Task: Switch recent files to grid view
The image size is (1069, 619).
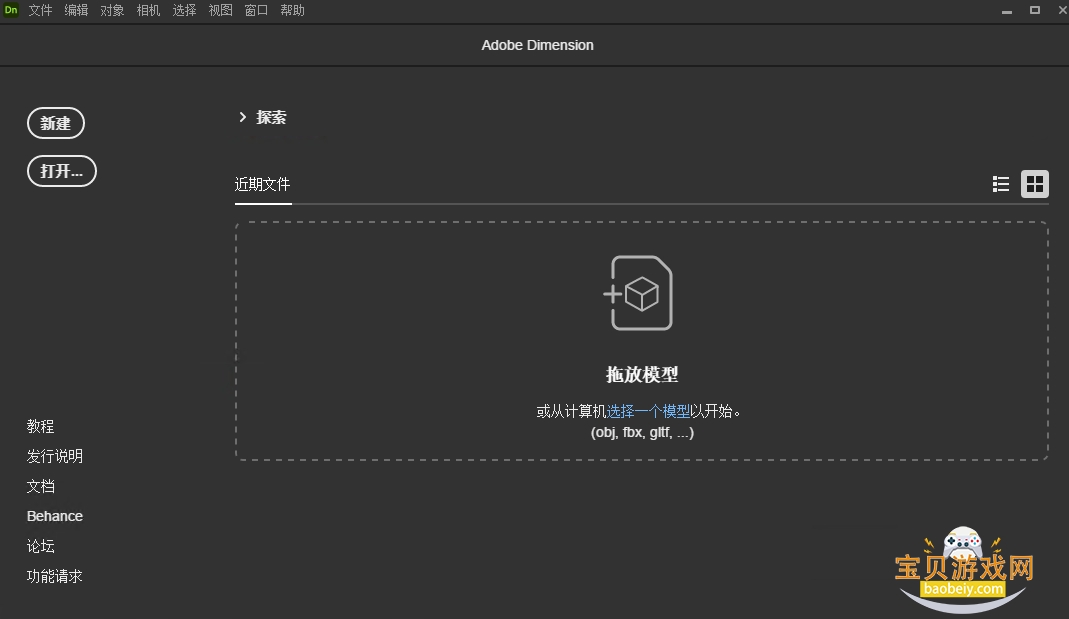Action: tap(1034, 184)
